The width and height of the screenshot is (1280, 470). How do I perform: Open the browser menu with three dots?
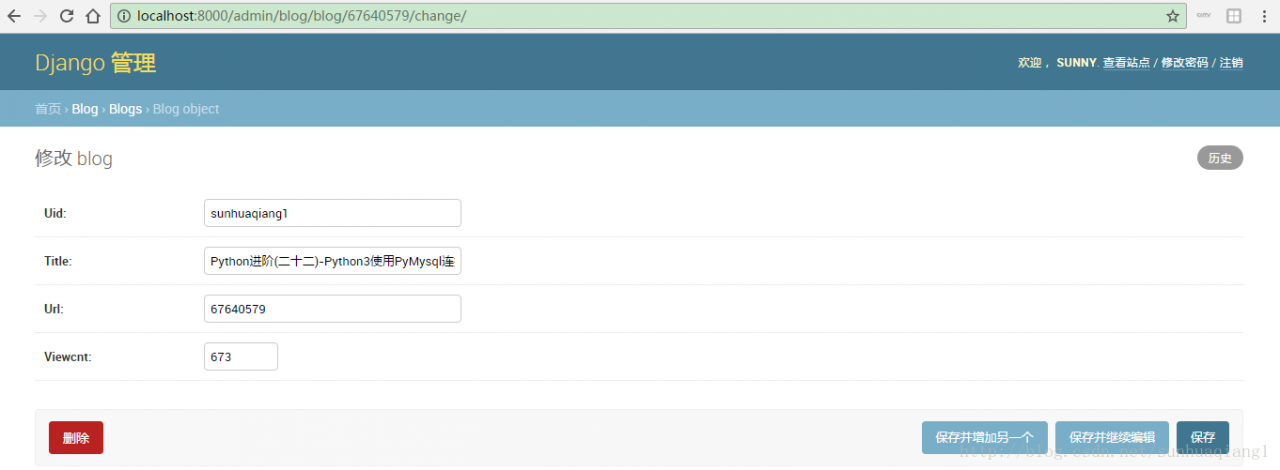tap(1264, 16)
